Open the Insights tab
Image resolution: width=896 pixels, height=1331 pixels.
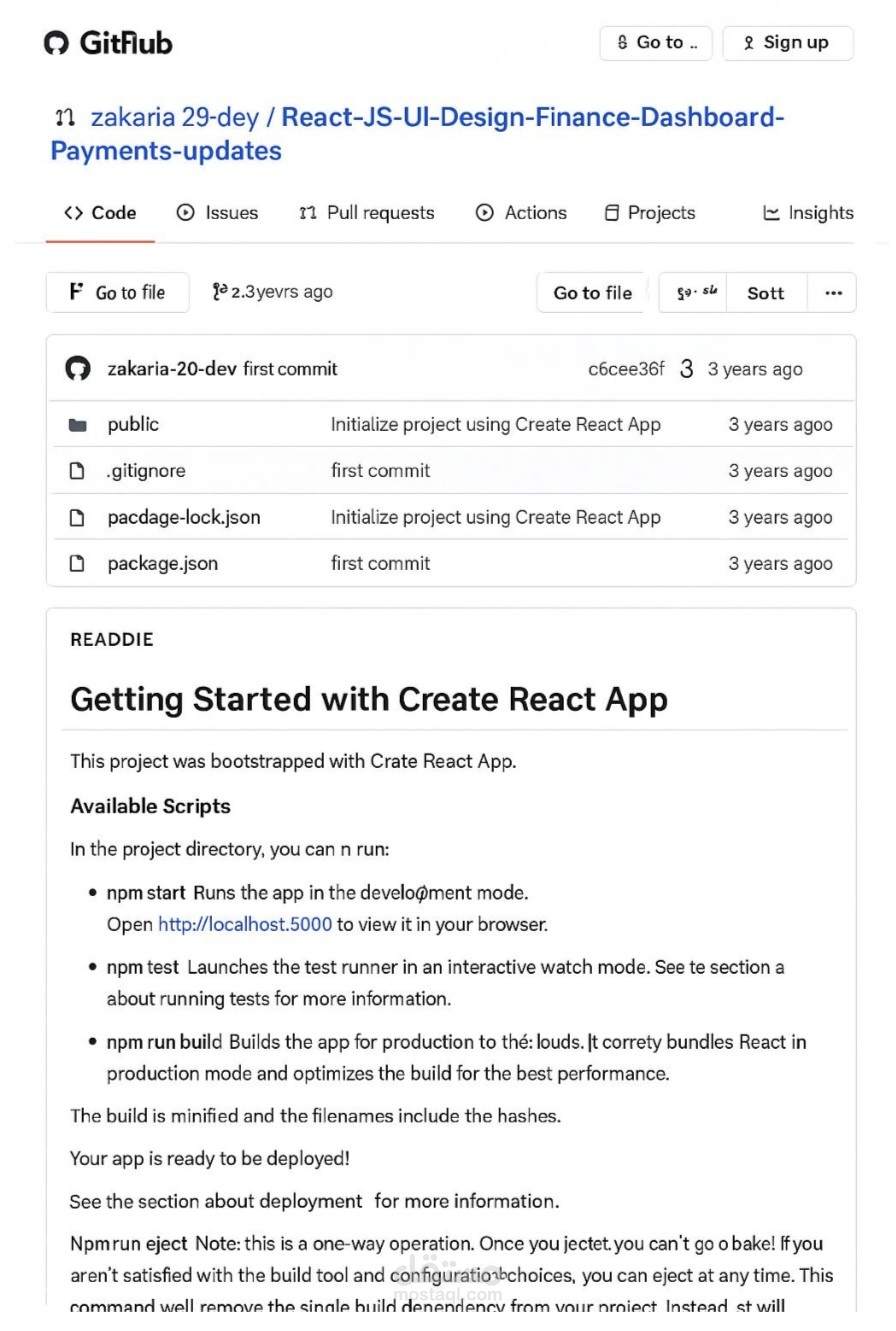point(808,213)
